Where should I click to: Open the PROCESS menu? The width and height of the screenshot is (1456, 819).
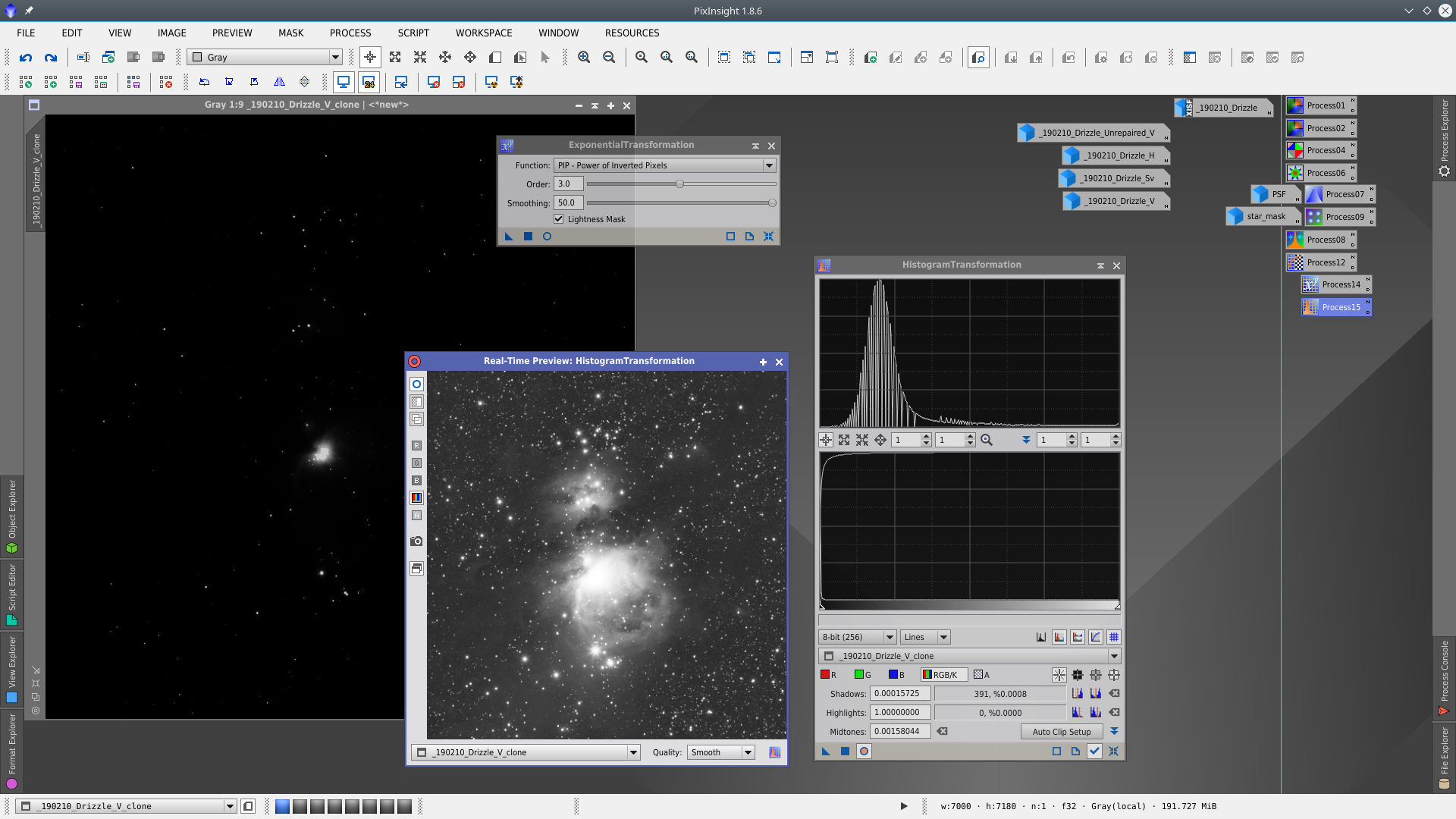pos(350,33)
